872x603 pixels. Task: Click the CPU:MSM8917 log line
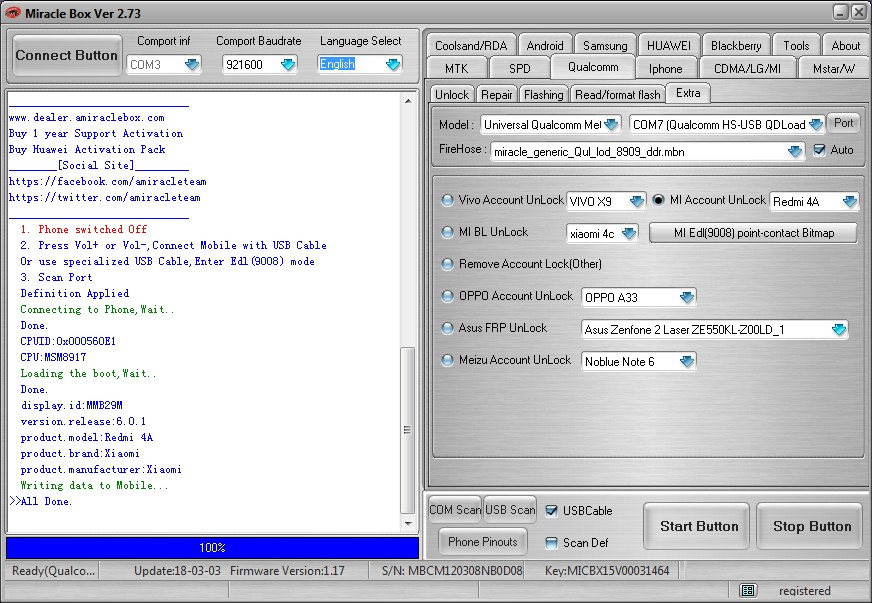[x=53, y=357]
